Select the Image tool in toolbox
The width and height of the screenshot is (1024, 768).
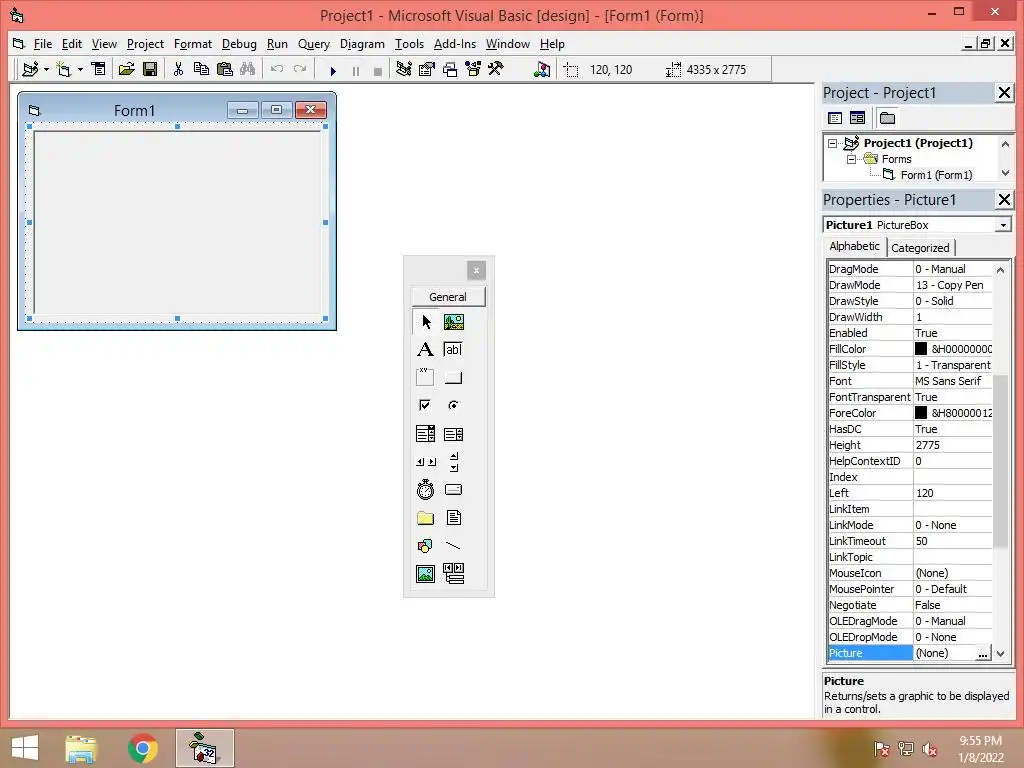[425, 574]
